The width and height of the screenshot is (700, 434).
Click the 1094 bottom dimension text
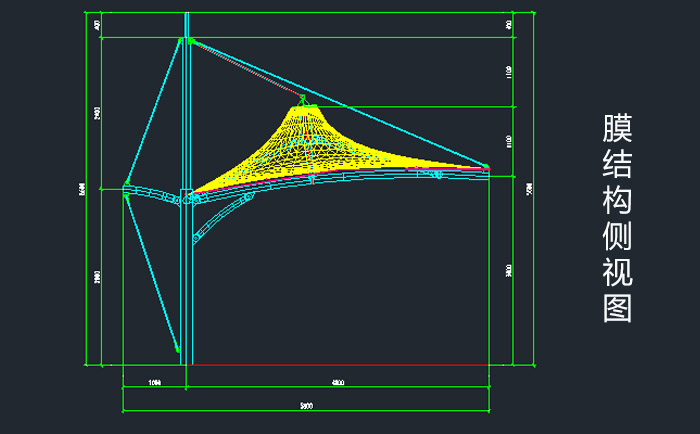click(154, 383)
